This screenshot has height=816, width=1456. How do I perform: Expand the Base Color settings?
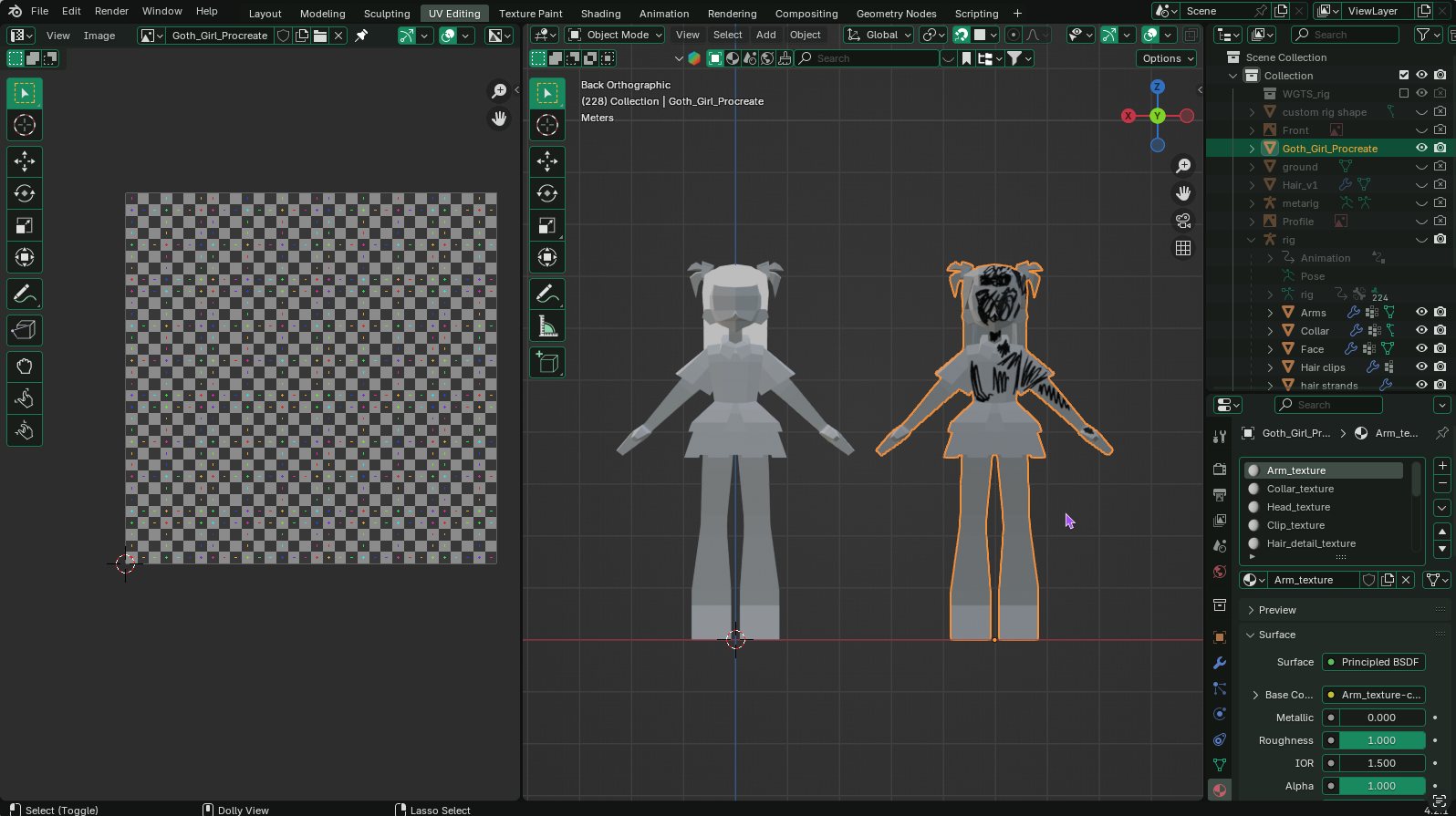click(x=1256, y=695)
